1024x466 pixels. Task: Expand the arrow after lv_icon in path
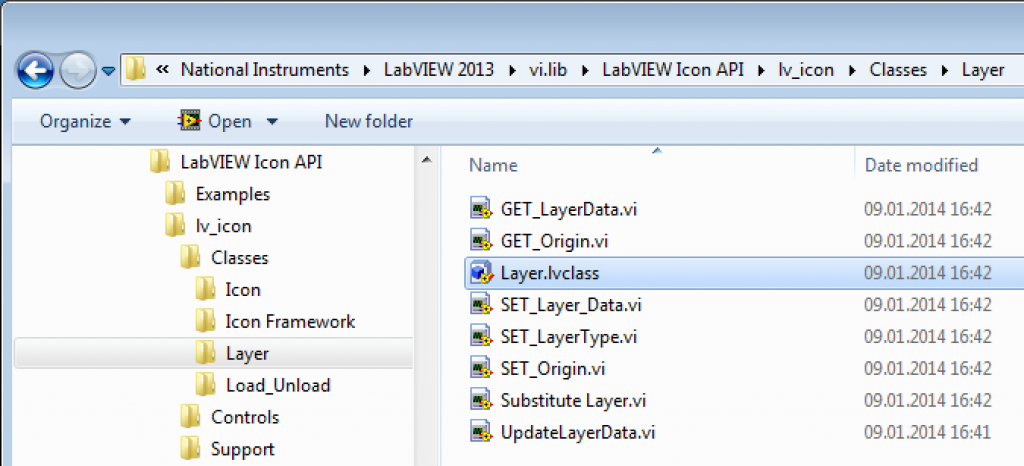pyautogui.click(x=852, y=70)
